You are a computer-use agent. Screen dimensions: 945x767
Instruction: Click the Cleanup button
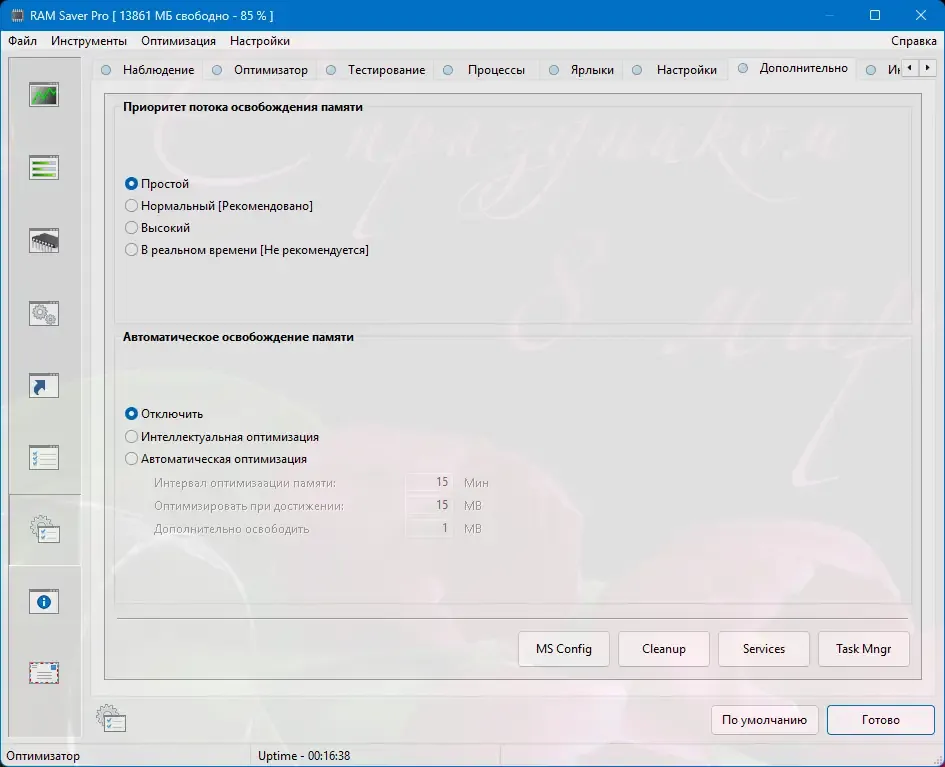pyautogui.click(x=664, y=649)
